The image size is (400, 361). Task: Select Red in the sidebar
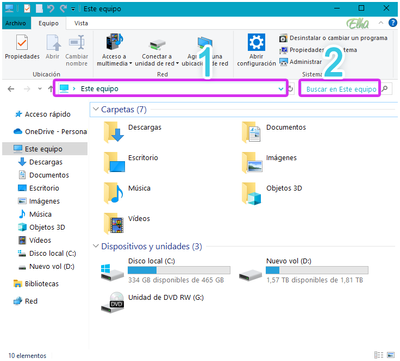coord(26,301)
